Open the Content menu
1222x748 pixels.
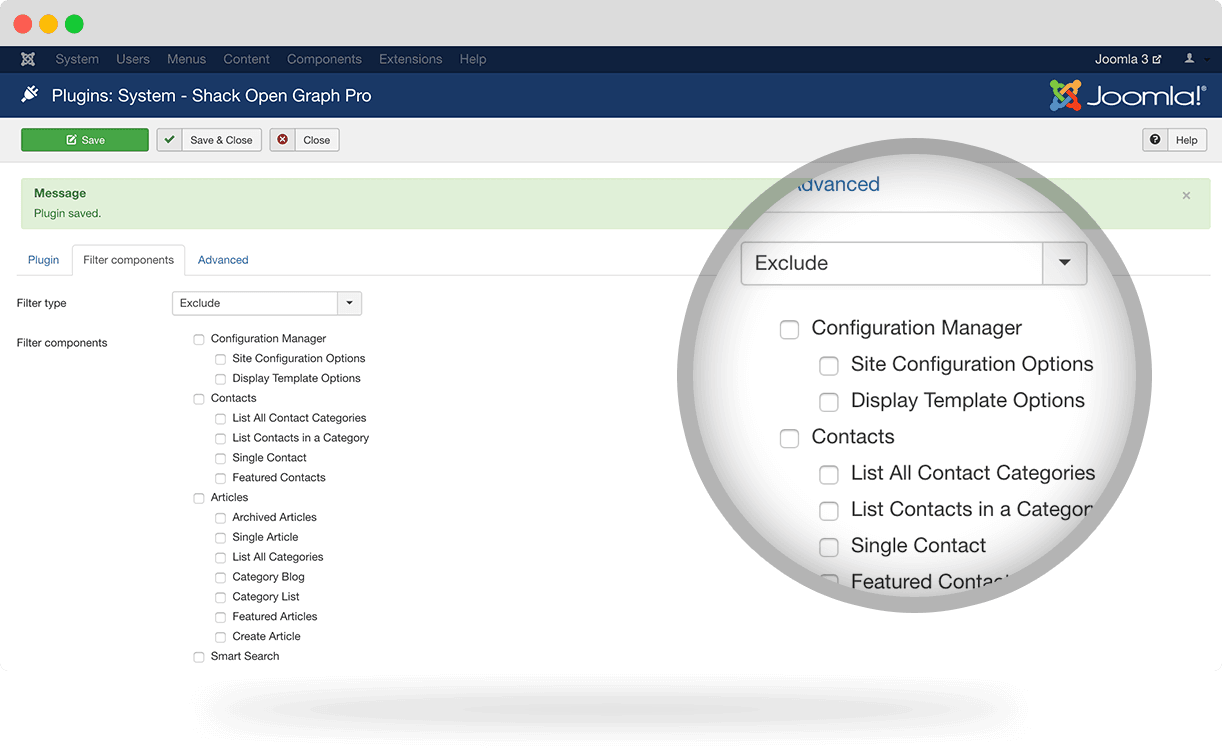[246, 59]
